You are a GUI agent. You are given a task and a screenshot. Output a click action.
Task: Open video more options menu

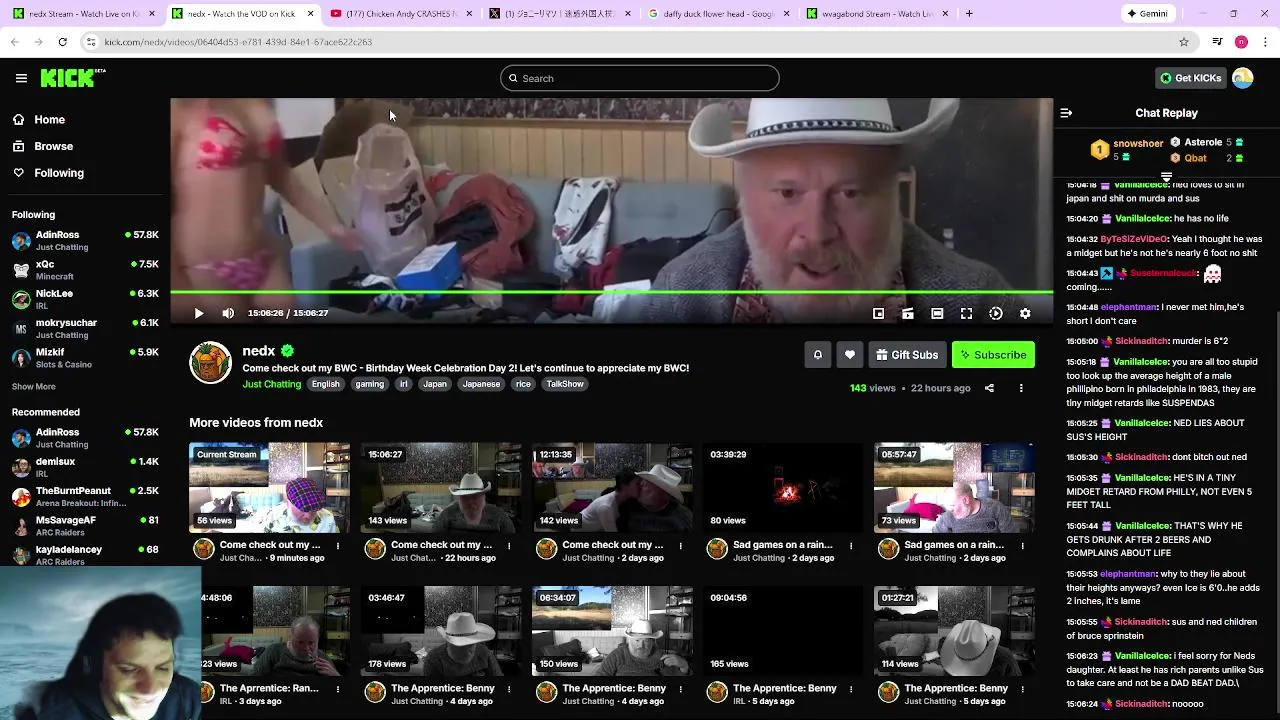coord(1021,388)
